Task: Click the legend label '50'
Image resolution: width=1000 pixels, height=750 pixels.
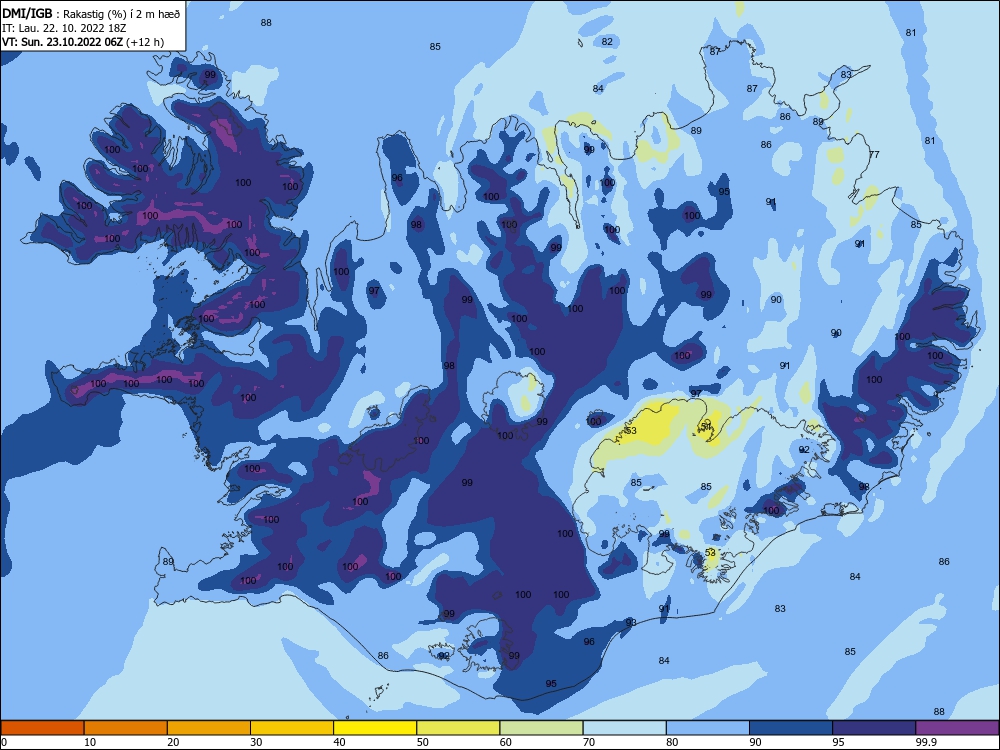Action: coord(423,742)
